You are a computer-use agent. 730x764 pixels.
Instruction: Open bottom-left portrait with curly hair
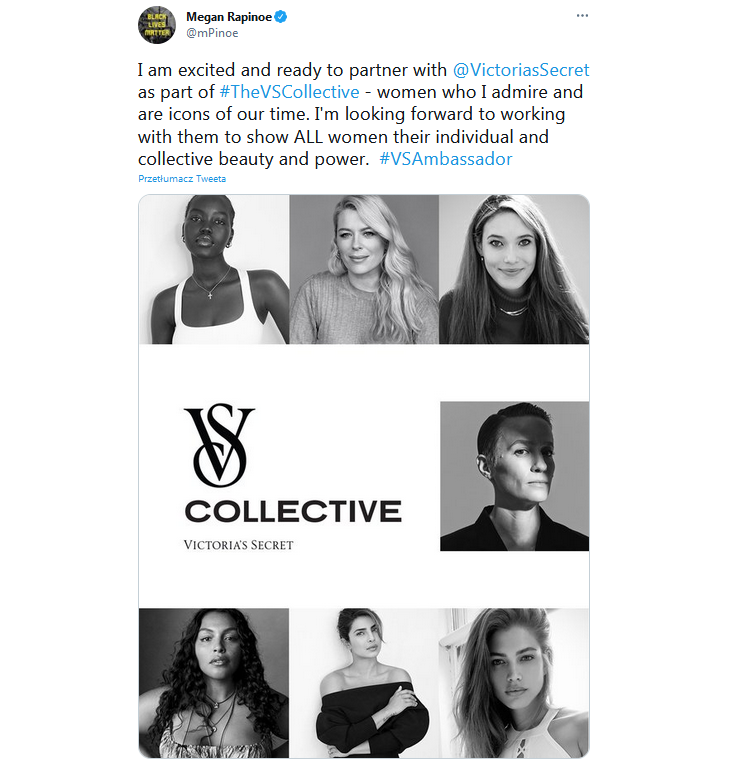pos(214,683)
